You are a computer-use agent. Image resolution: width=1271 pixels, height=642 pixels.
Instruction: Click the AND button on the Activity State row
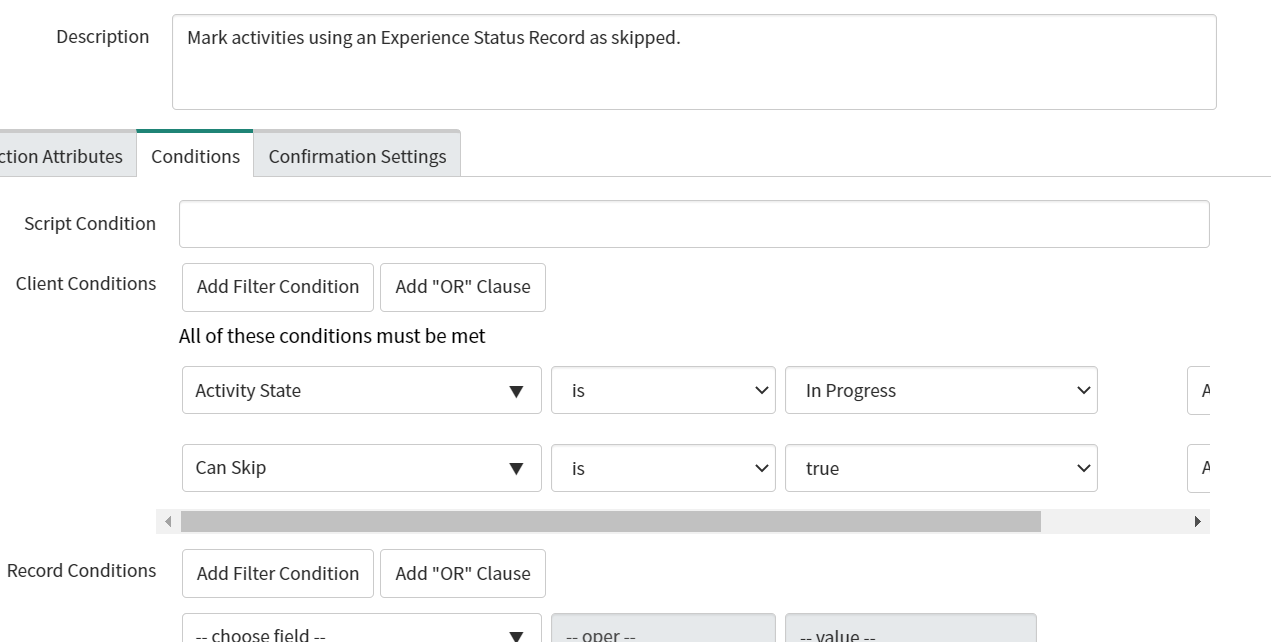click(x=1207, y=390)
